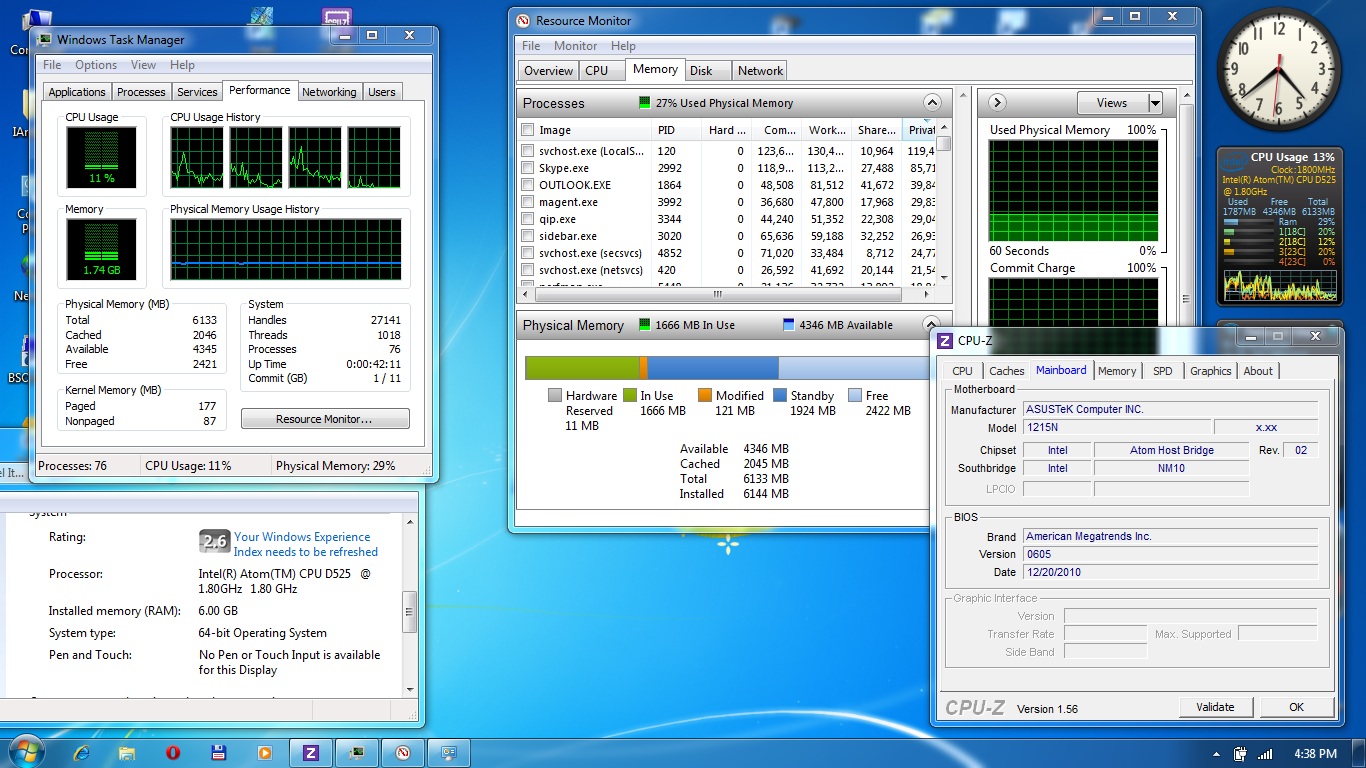
Task: Switch to Task Manager taskbar button
Action: click(x=356, y=753)
